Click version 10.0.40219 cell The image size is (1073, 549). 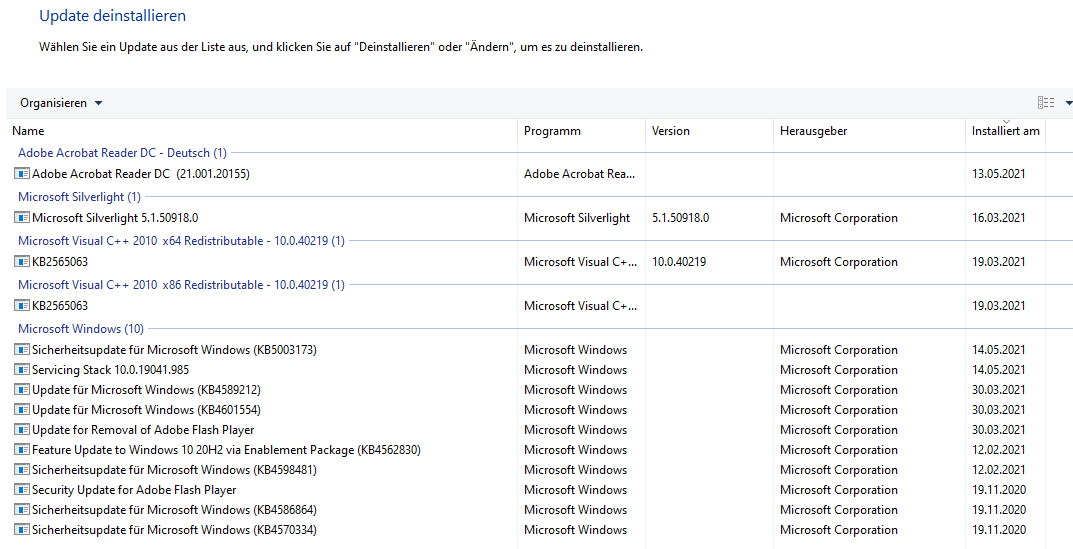(679, 261)
